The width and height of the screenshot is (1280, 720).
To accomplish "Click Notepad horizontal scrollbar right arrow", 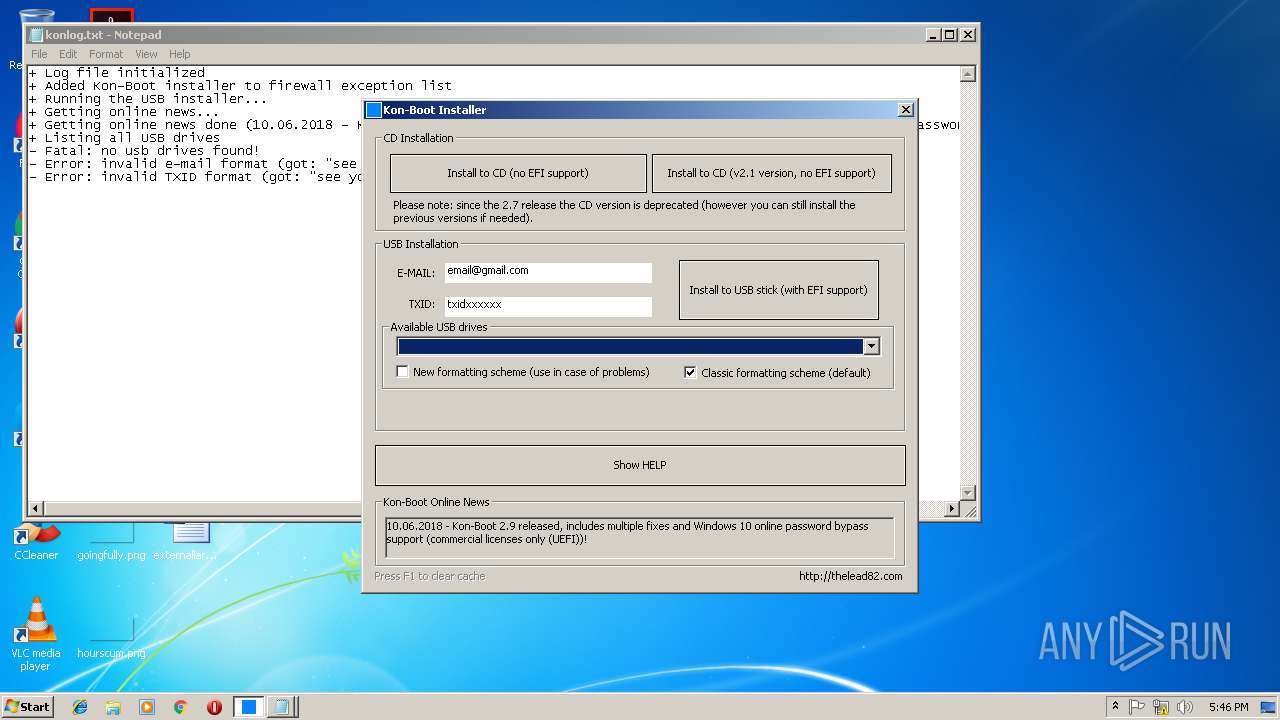I will pyautogui.click(x=952, y=509).
